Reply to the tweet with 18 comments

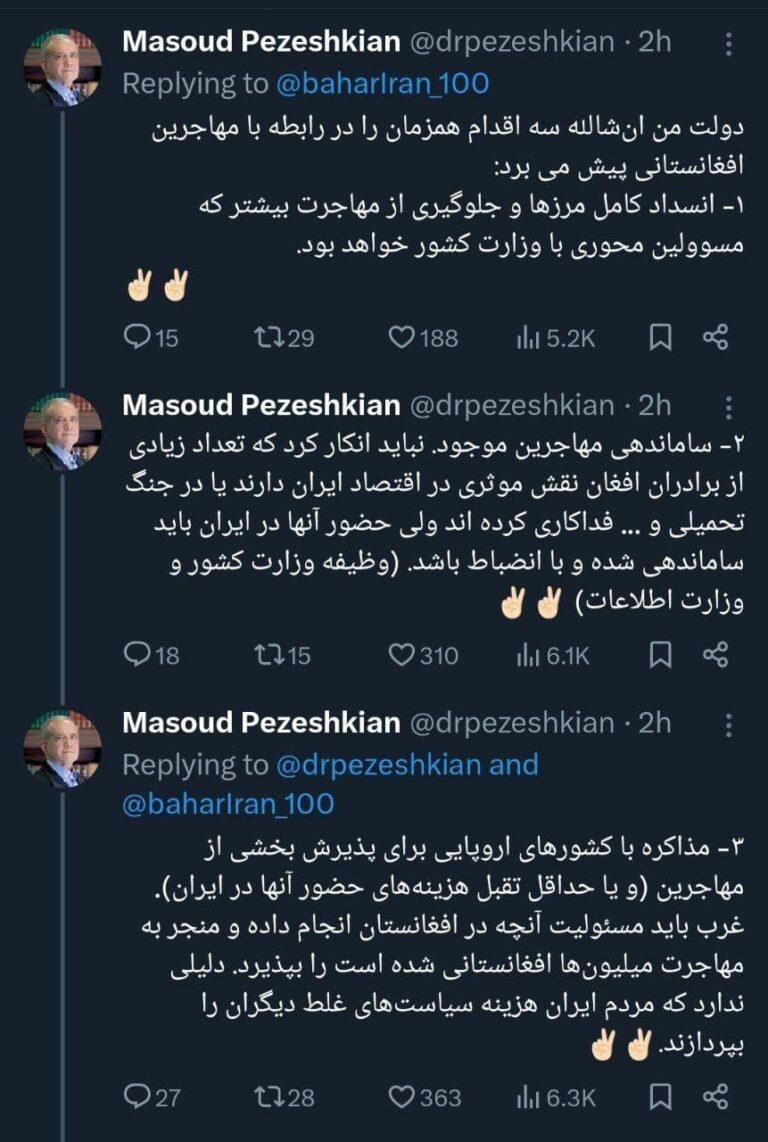[151, 655]
